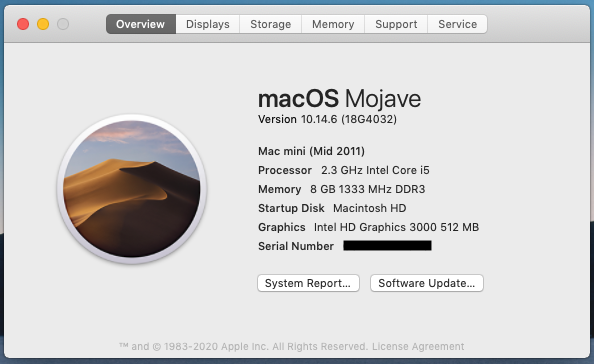This screenshot has width=594, height=364.
Task: Click the startup disk value Macintosh HD
Action: [x=369, y=208]
